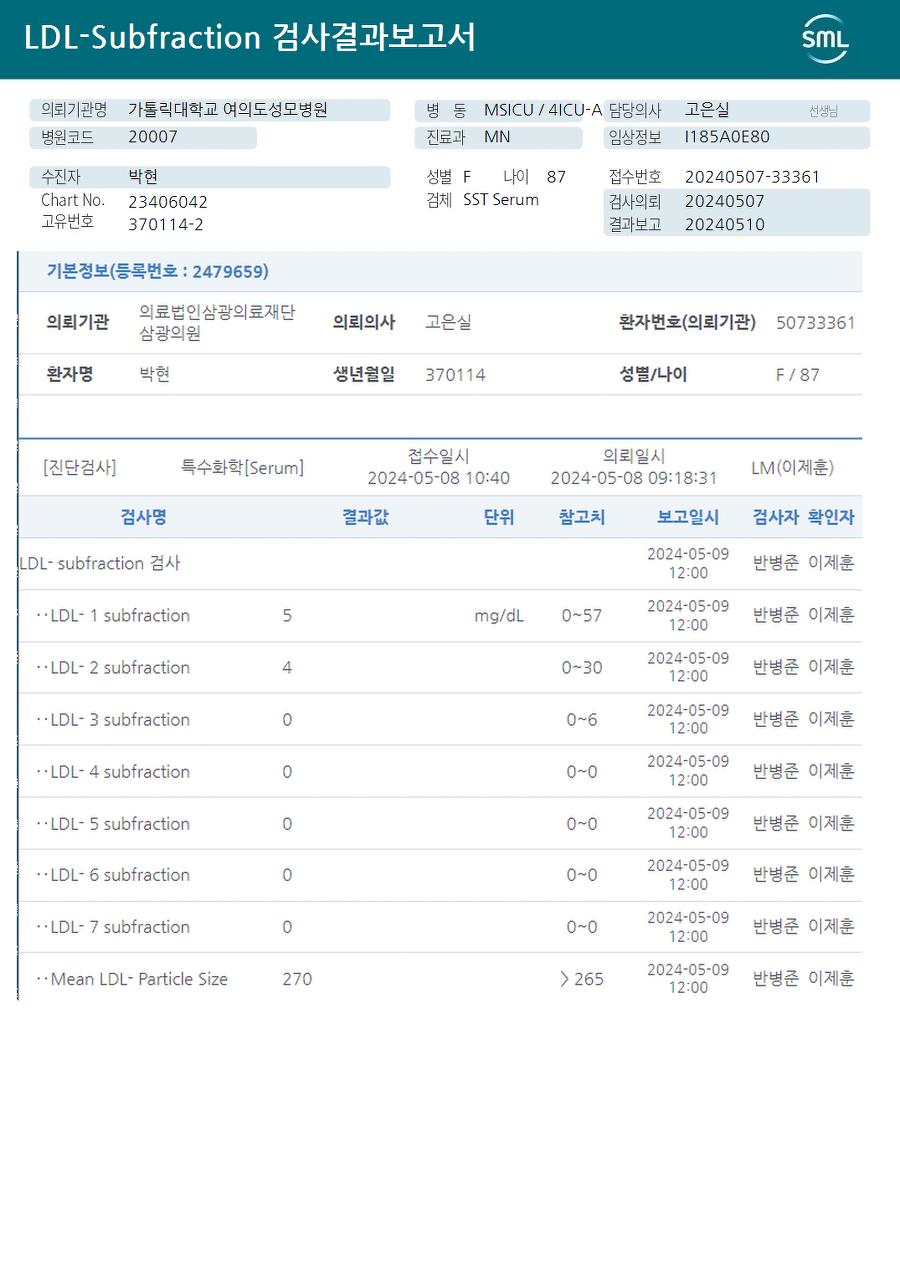Select reference range '0~6'
Image resolution: width=900 pixels, height=1271 pixels.
[582, 719]
